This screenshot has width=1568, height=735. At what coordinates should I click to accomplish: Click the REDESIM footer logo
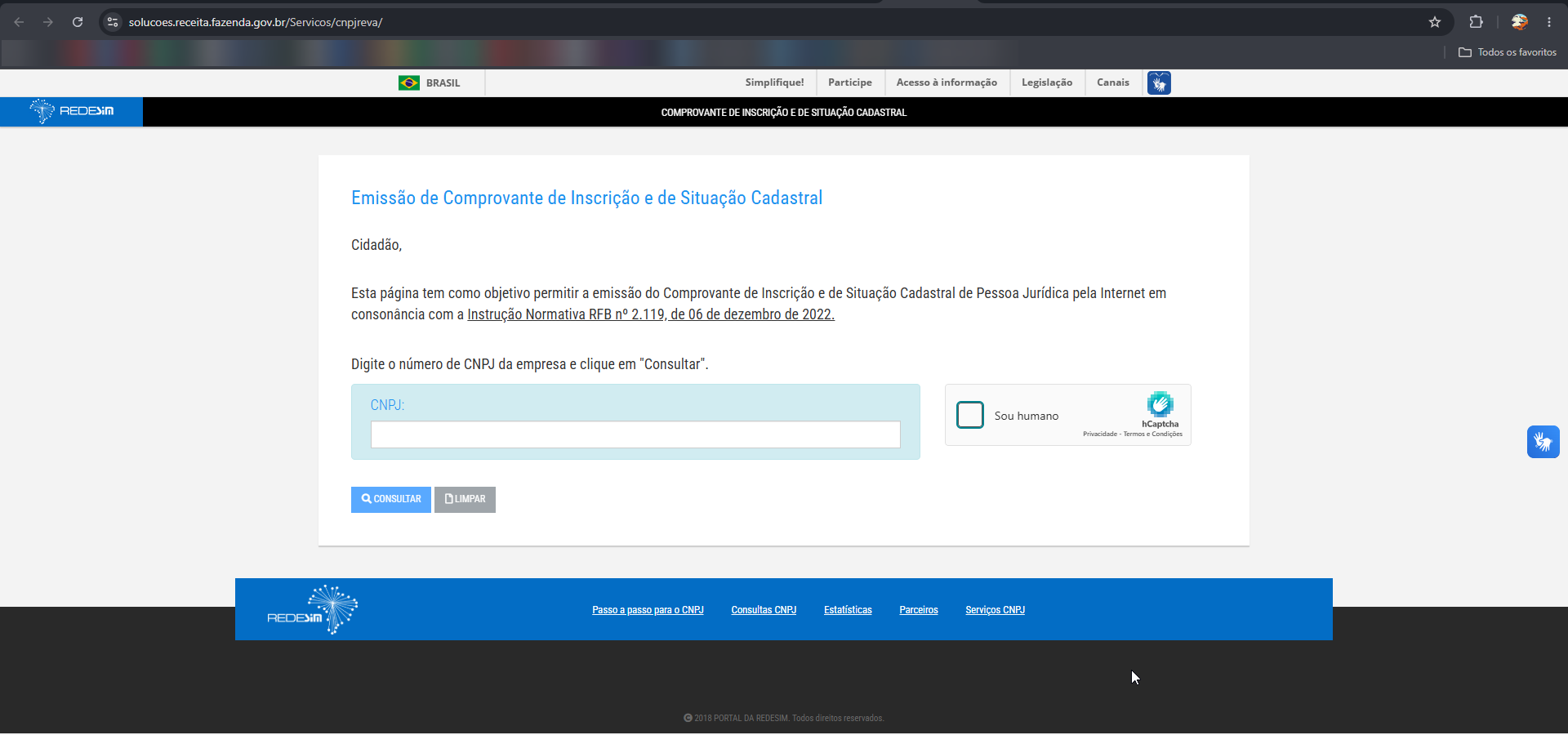pos(313,610)
